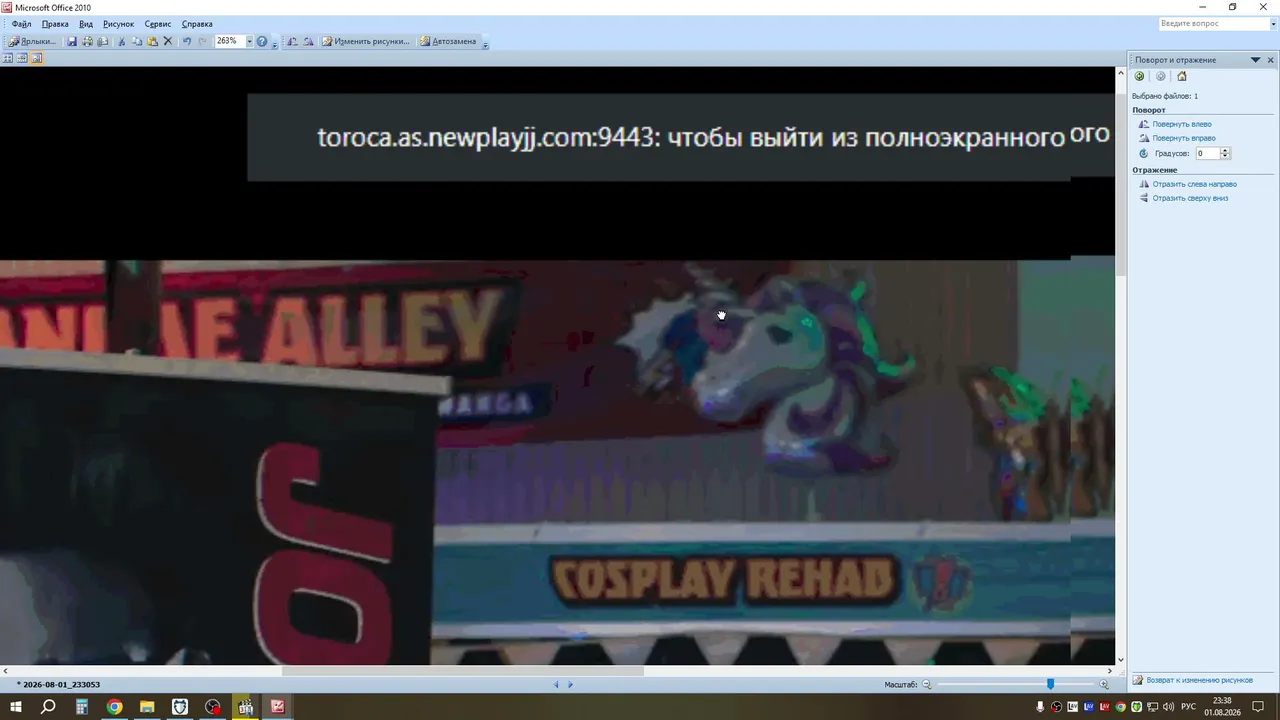
Task: Open the Windows Start menu
Action: [16, 707]
